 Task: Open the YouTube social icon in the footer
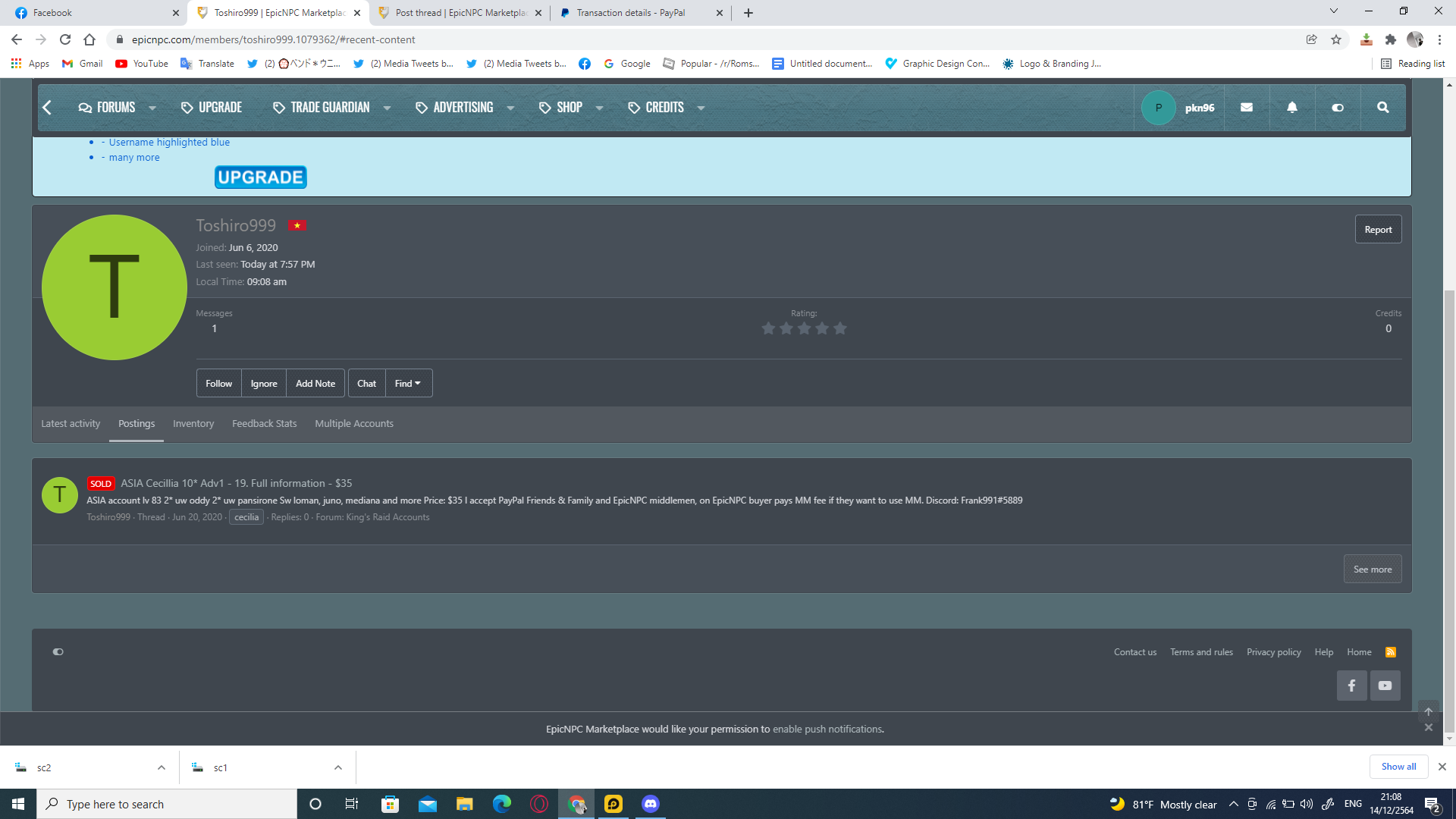[1385, 686]
